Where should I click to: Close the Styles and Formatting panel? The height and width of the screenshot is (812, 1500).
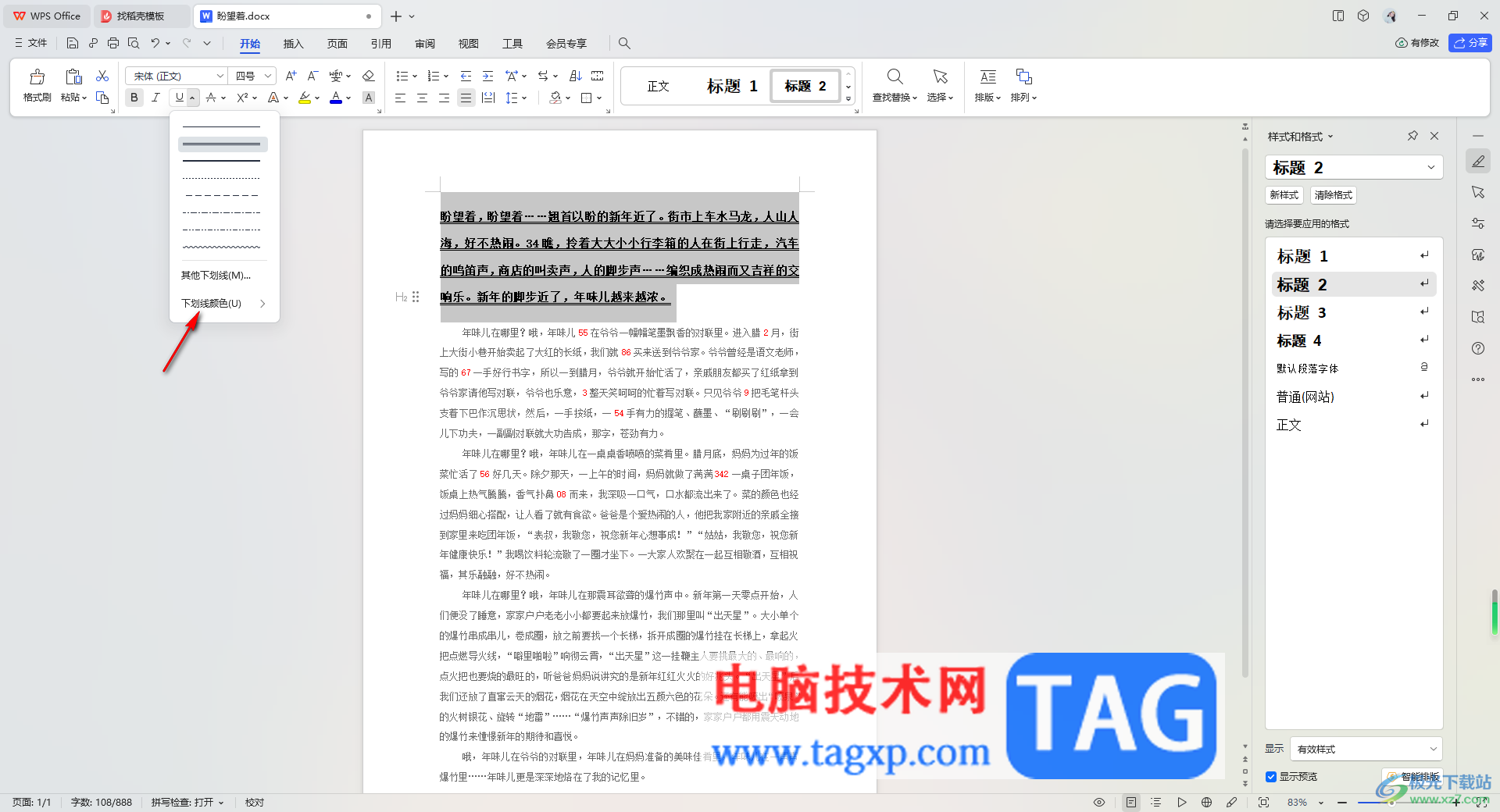click(x=1434, y=136)
